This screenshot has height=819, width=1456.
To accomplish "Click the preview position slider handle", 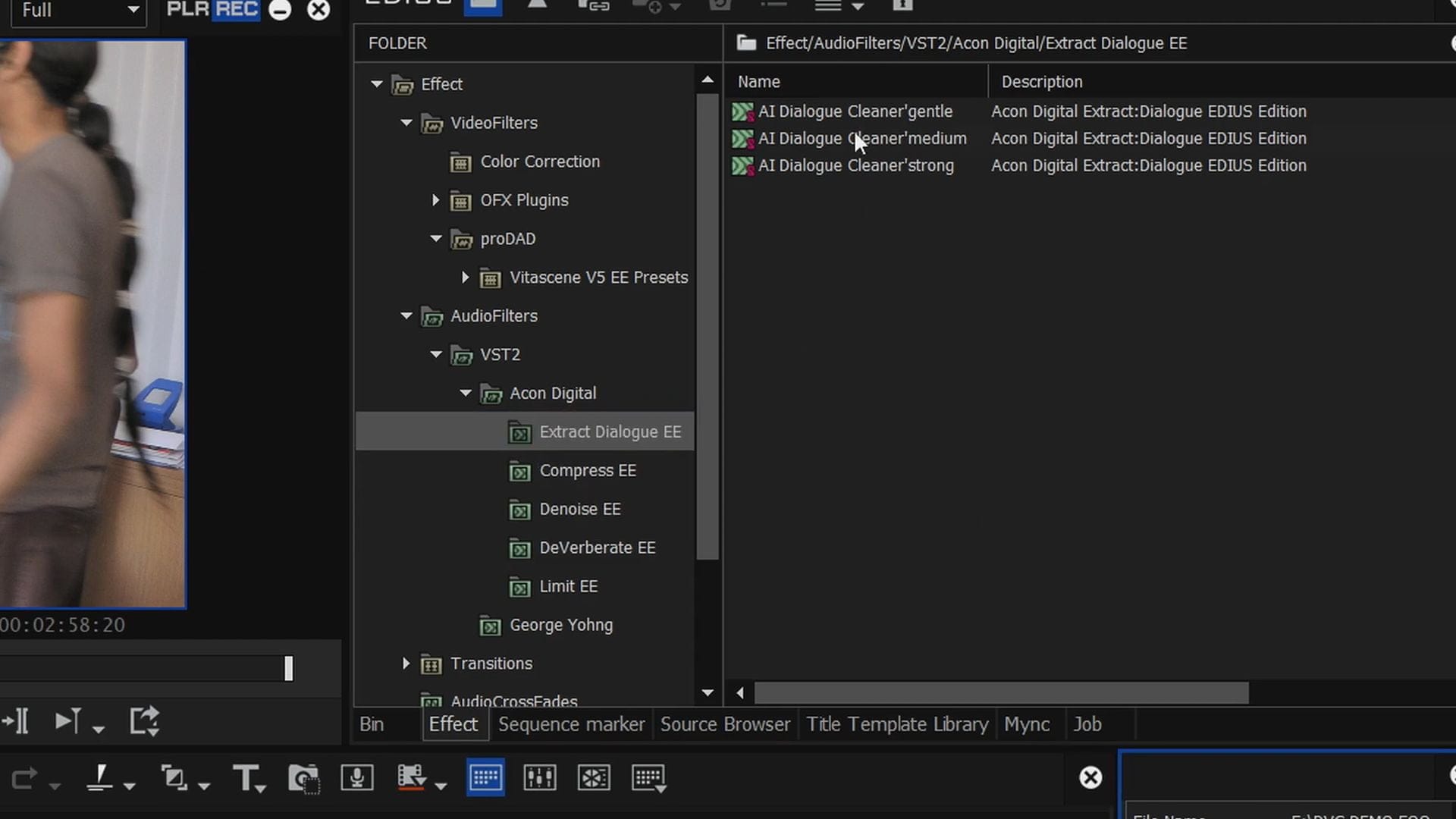I will [288, 668].
